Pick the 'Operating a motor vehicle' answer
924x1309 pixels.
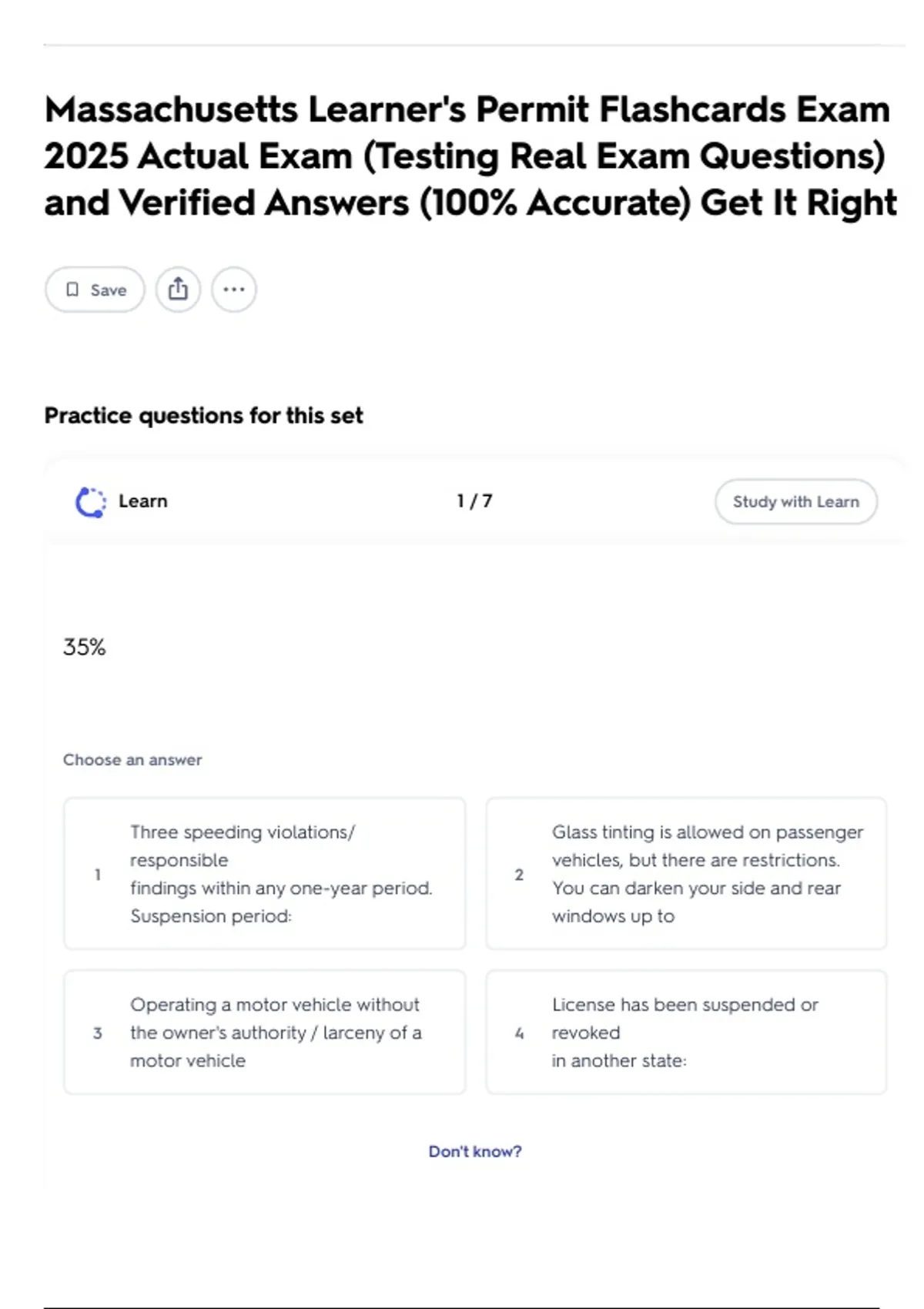[x=276, y=1033]
